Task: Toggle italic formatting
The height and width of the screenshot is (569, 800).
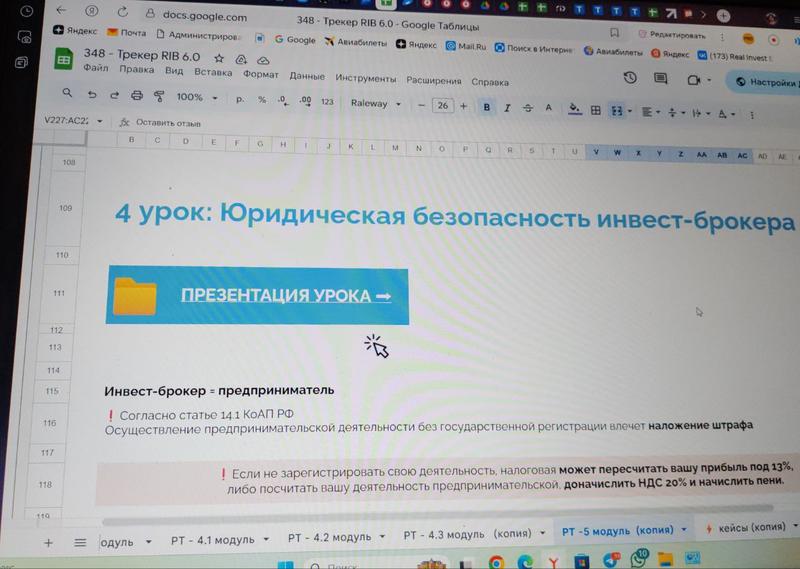Action: (508, 107)
